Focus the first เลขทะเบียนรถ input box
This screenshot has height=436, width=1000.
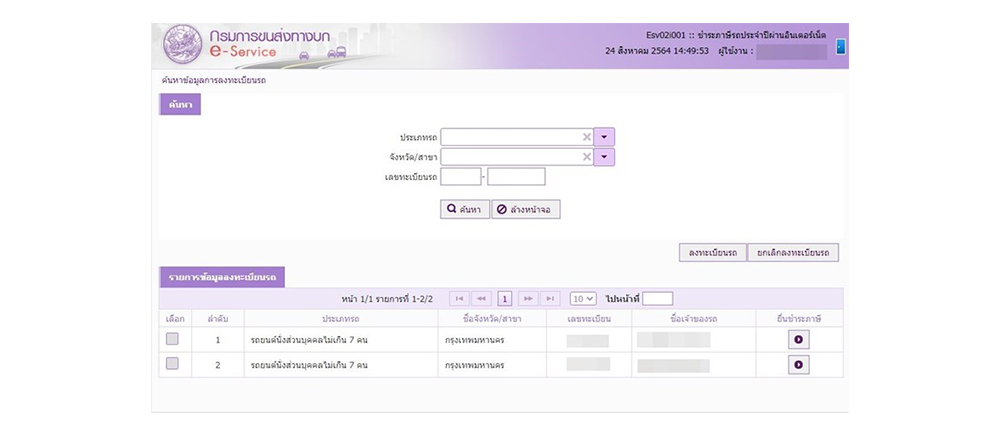pyautogui.click(x=460, y=177)
